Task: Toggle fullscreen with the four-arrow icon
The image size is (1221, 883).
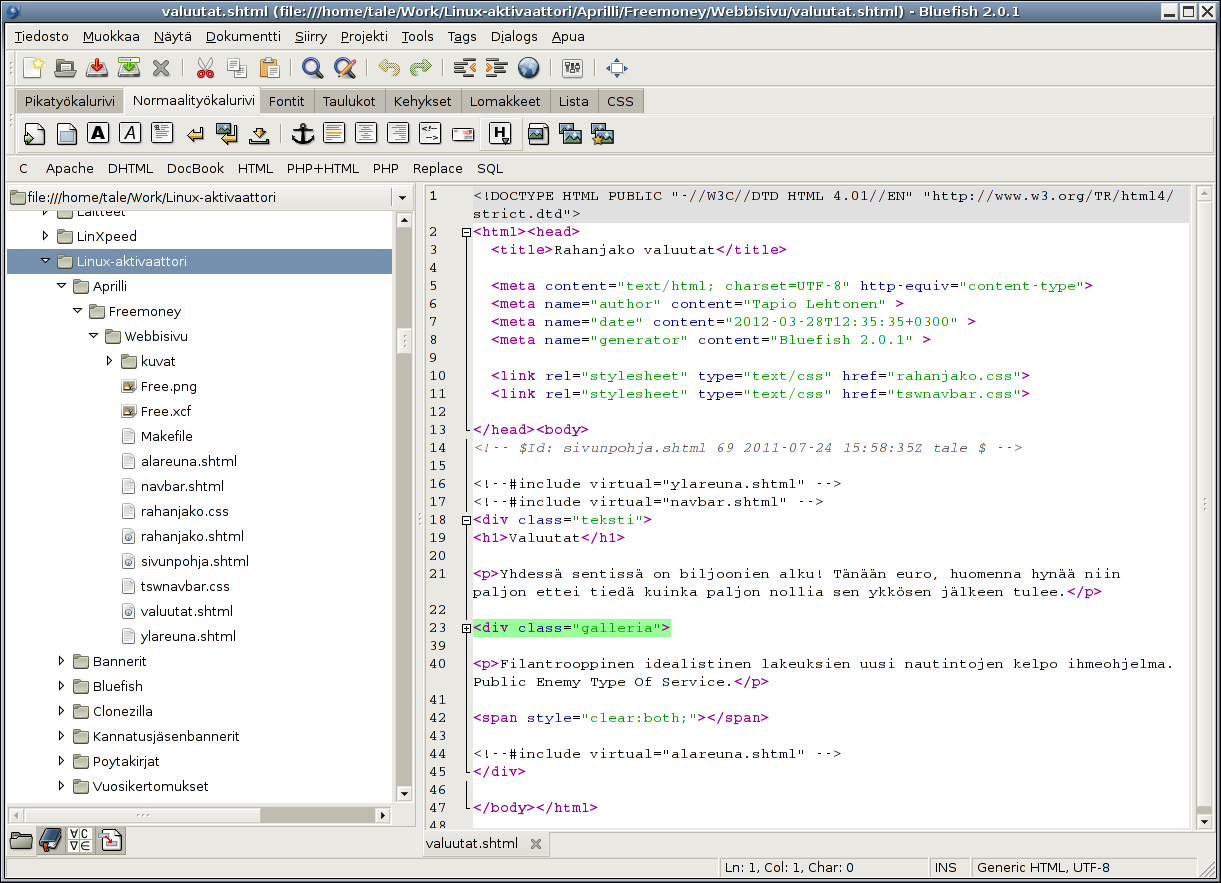Action: click(617, 68)
